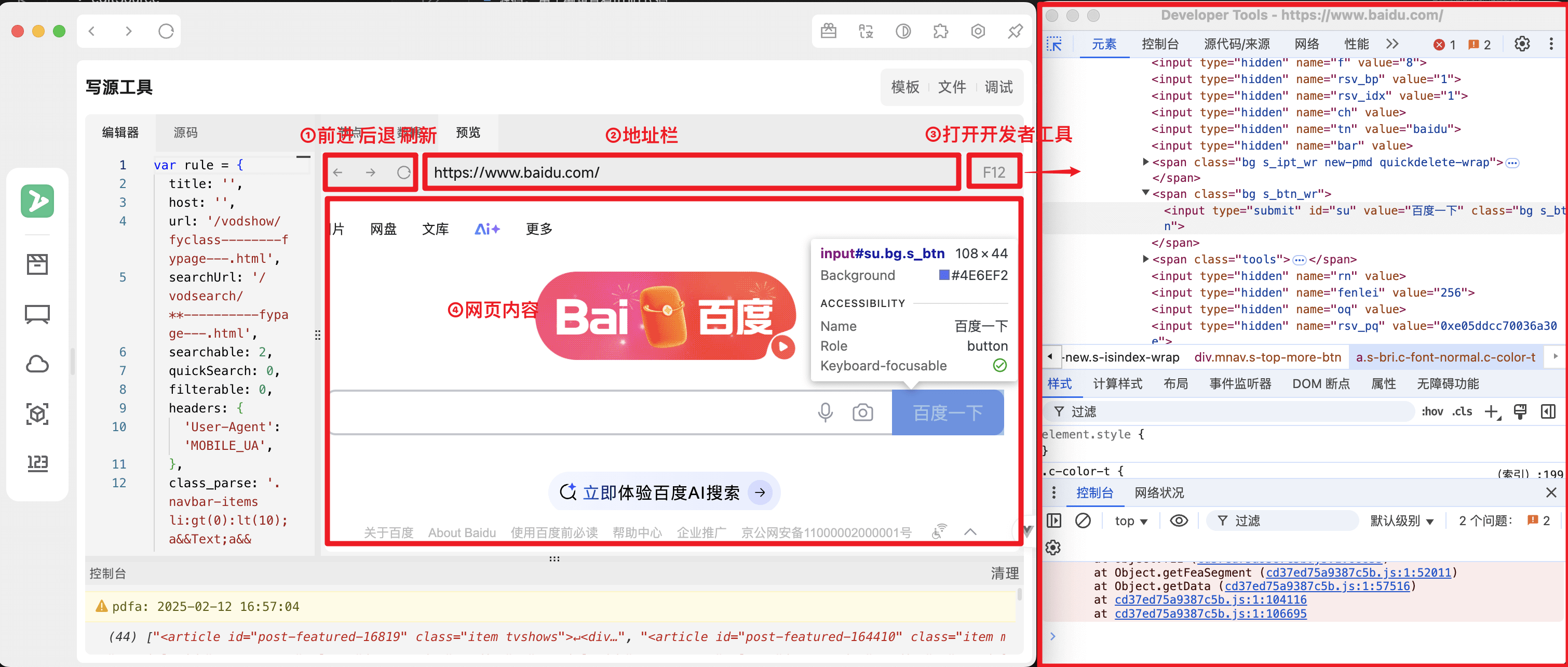Open DevTools settings gear

pos(1522,44)
